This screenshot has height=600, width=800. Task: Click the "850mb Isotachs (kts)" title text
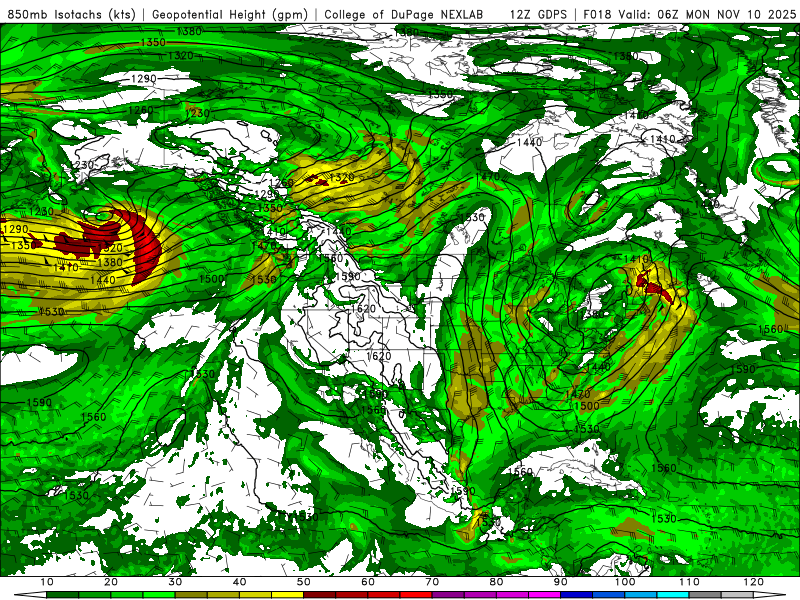pyautogui.click(x=71, y=14)
